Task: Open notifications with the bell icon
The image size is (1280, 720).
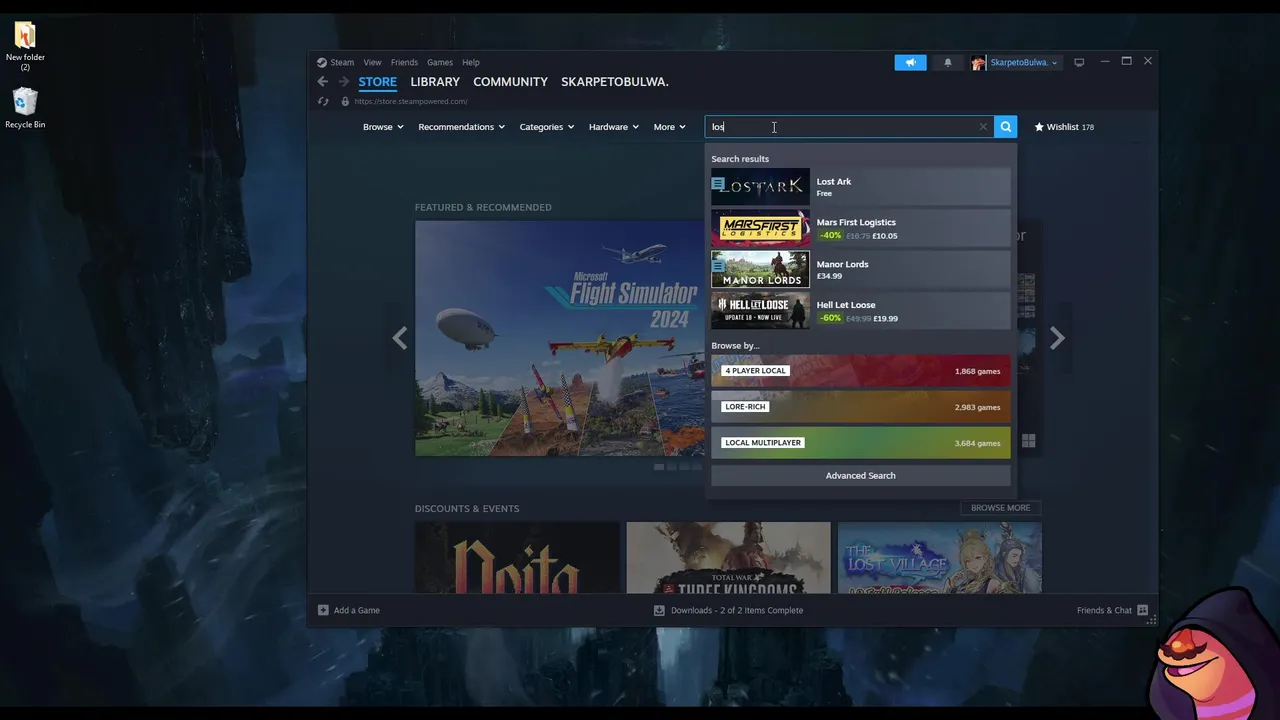Action: click(948, 62)
